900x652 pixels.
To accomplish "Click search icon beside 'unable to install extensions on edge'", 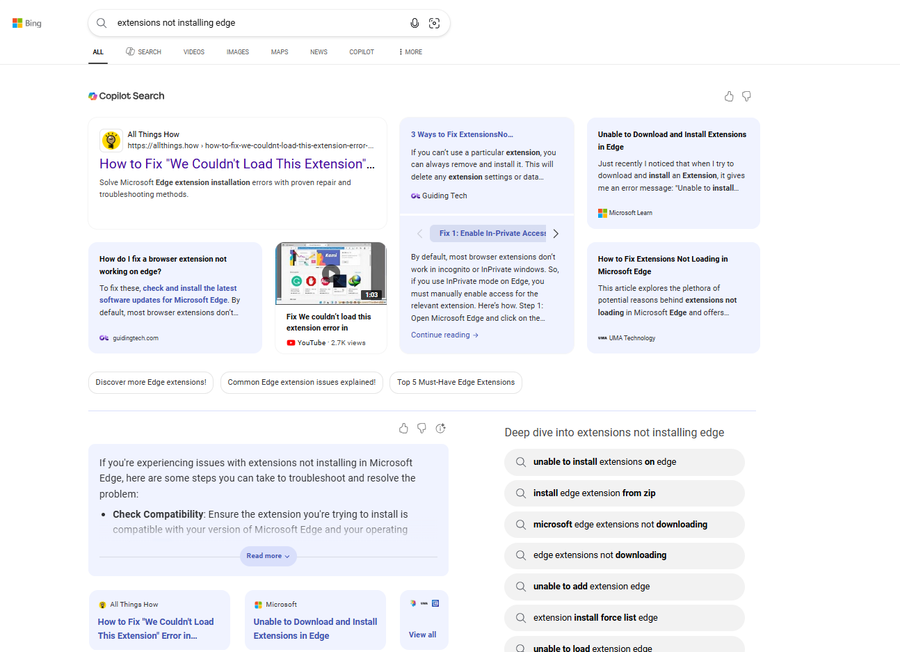I will pyautogui.click(x=521, y=462).
